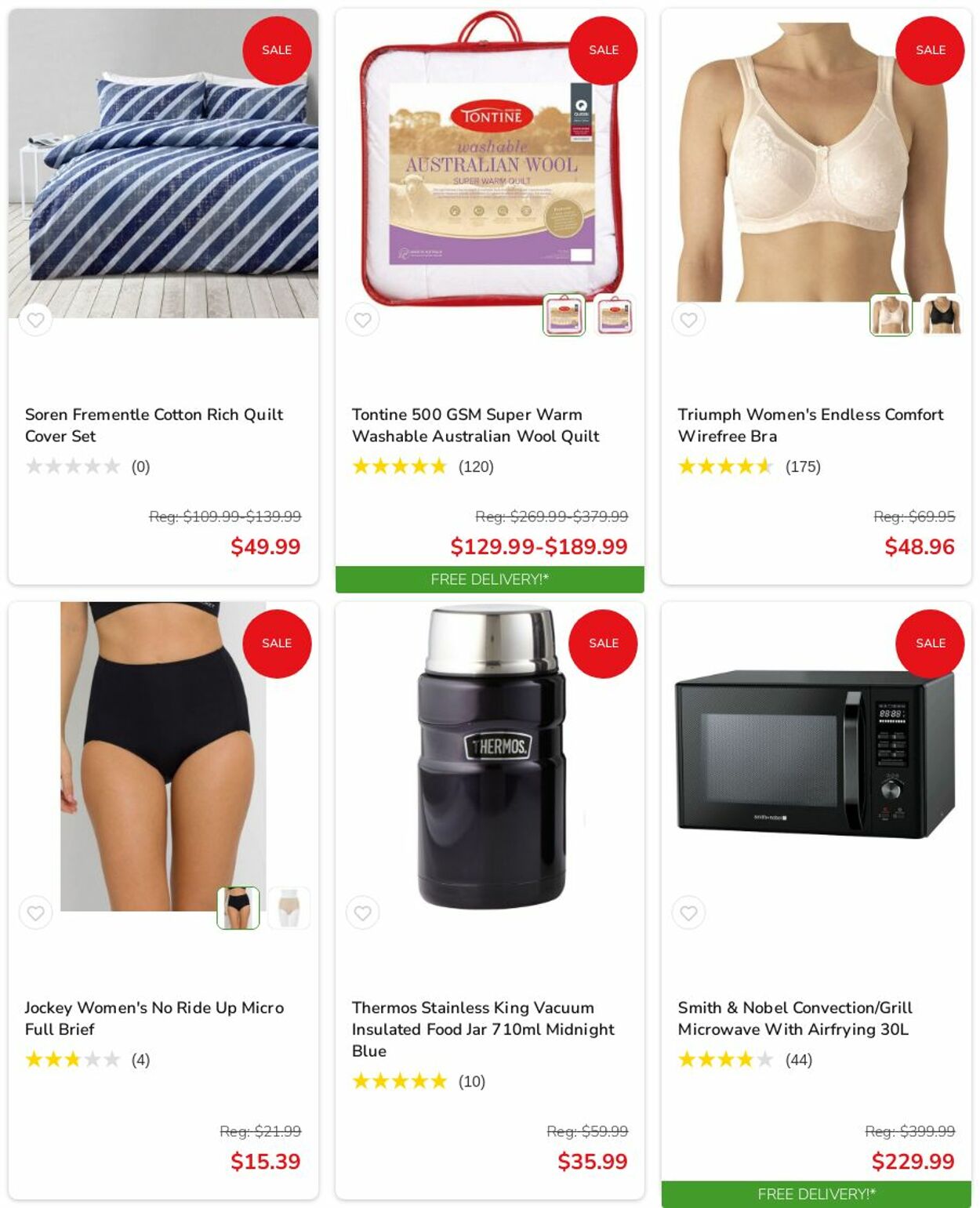
Task: Save Jockey full brief with heart icon
Action: [x=35, y=912]
